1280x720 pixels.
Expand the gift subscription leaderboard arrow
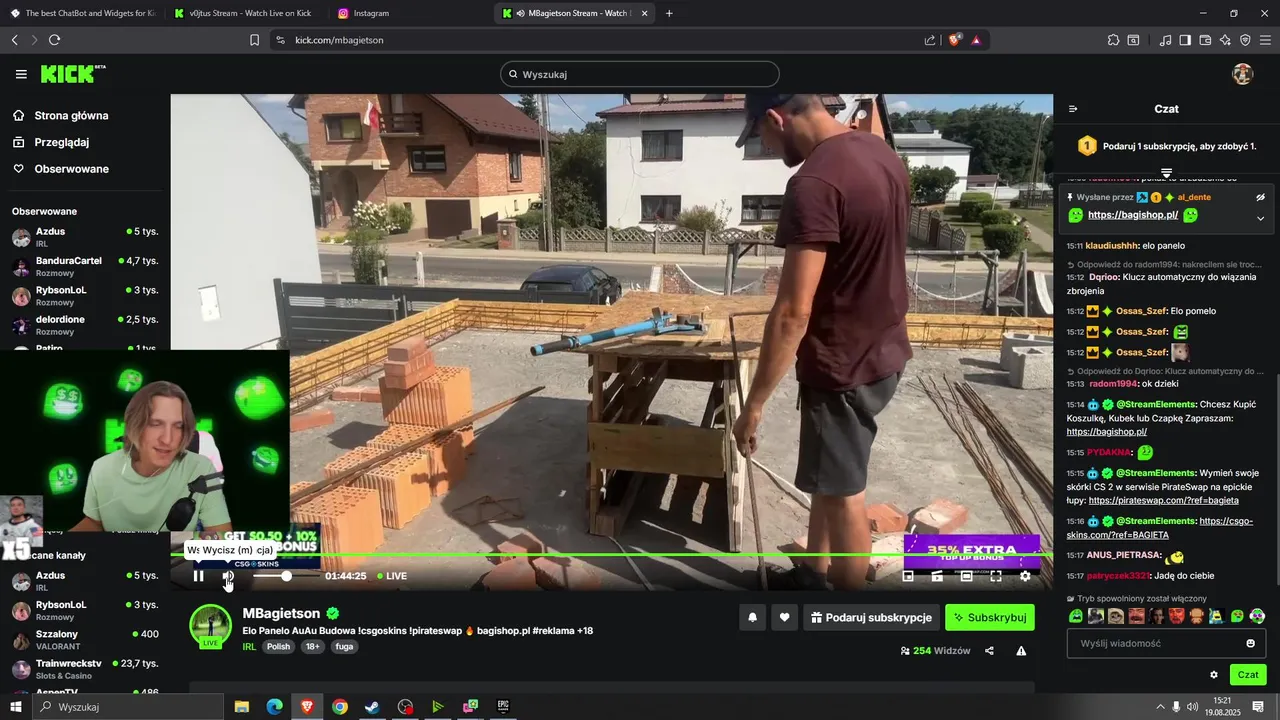click(x=1166, y=174)
